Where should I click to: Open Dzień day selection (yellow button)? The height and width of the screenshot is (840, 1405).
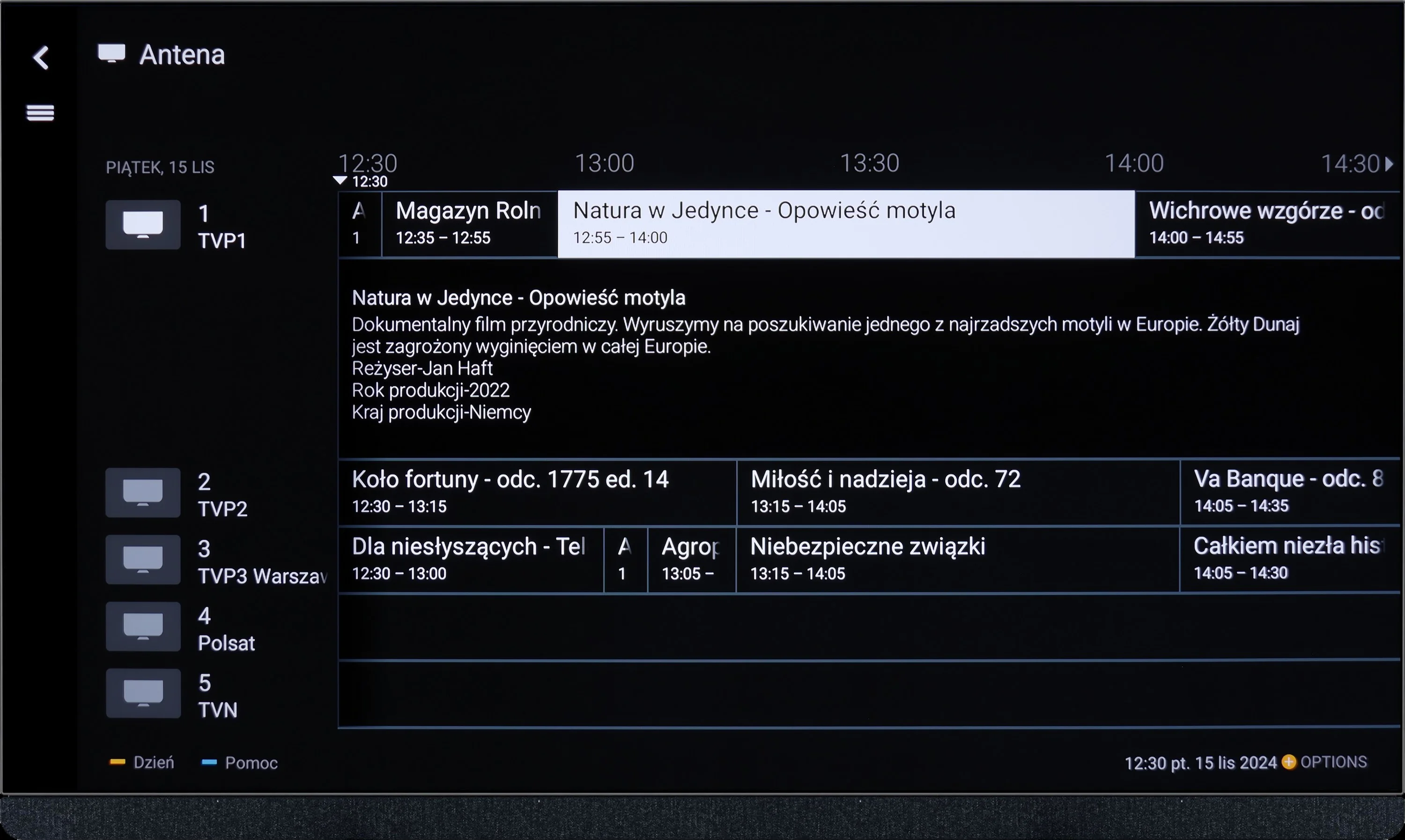[141, 762]
